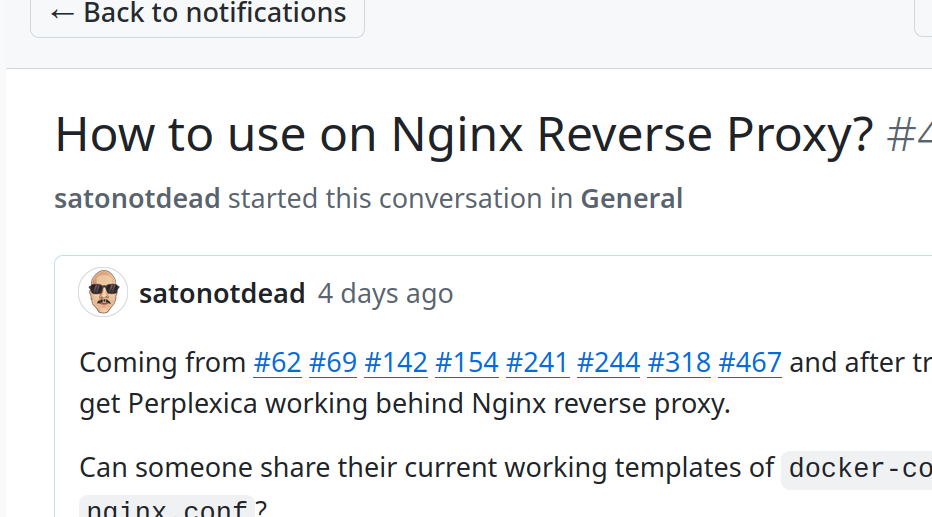Go to issue #241 reference
The height and width of the screenshot is (517, 932).
coord(538,362)
